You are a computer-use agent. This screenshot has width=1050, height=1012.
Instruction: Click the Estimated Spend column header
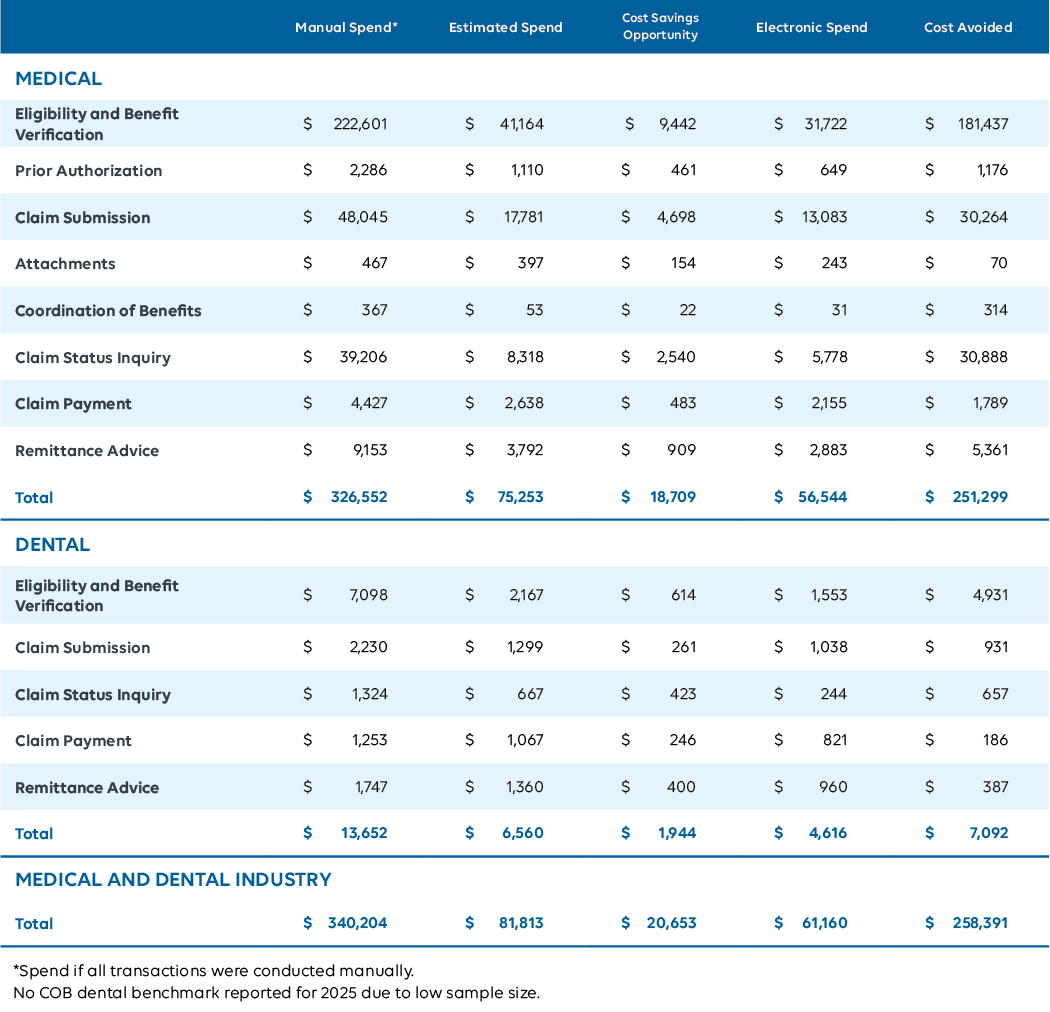505,27
